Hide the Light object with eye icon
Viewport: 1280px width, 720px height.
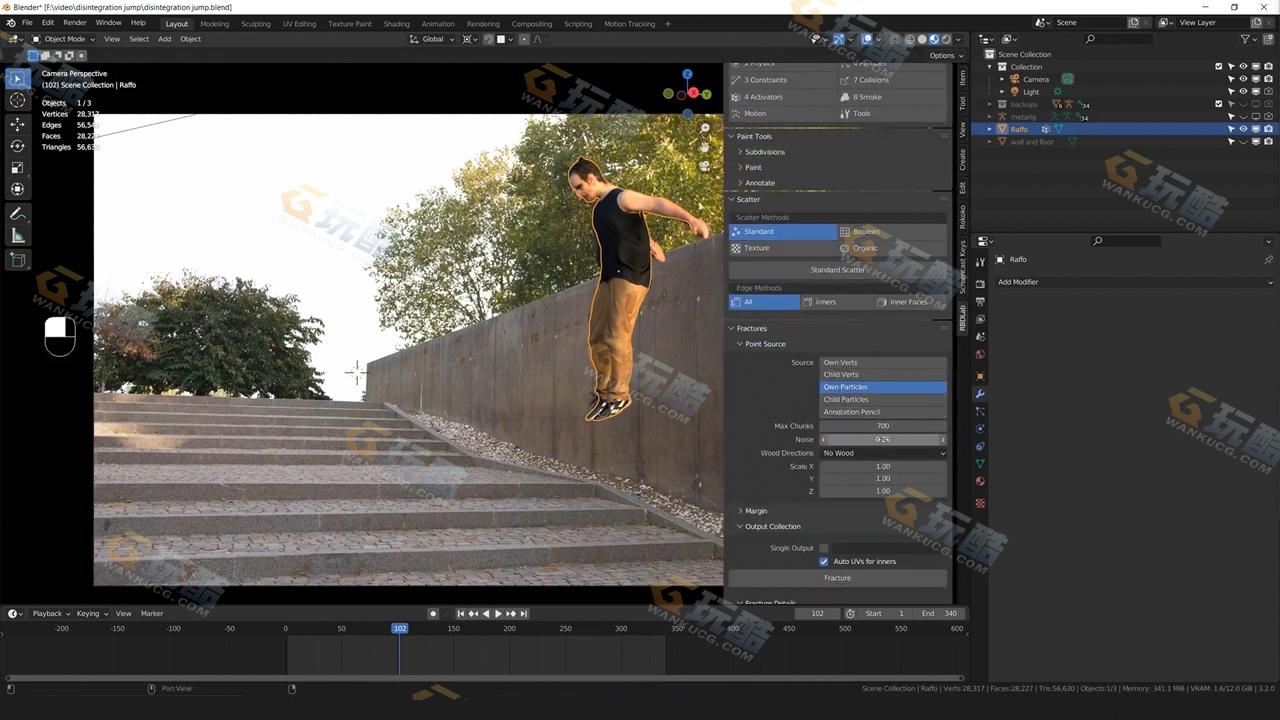point(1243,92)
